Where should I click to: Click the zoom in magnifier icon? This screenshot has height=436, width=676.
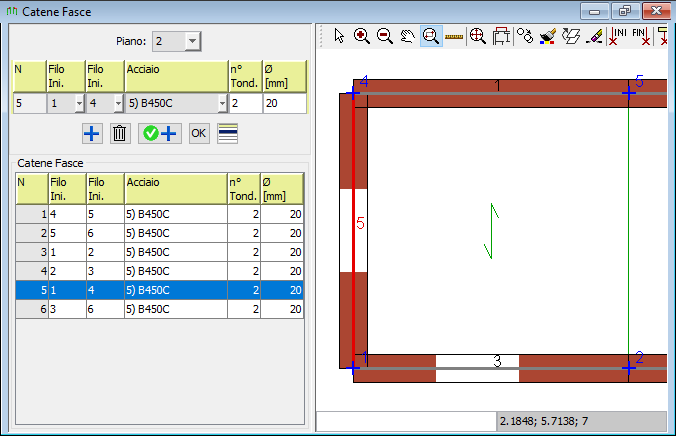(x=362, y=36)
